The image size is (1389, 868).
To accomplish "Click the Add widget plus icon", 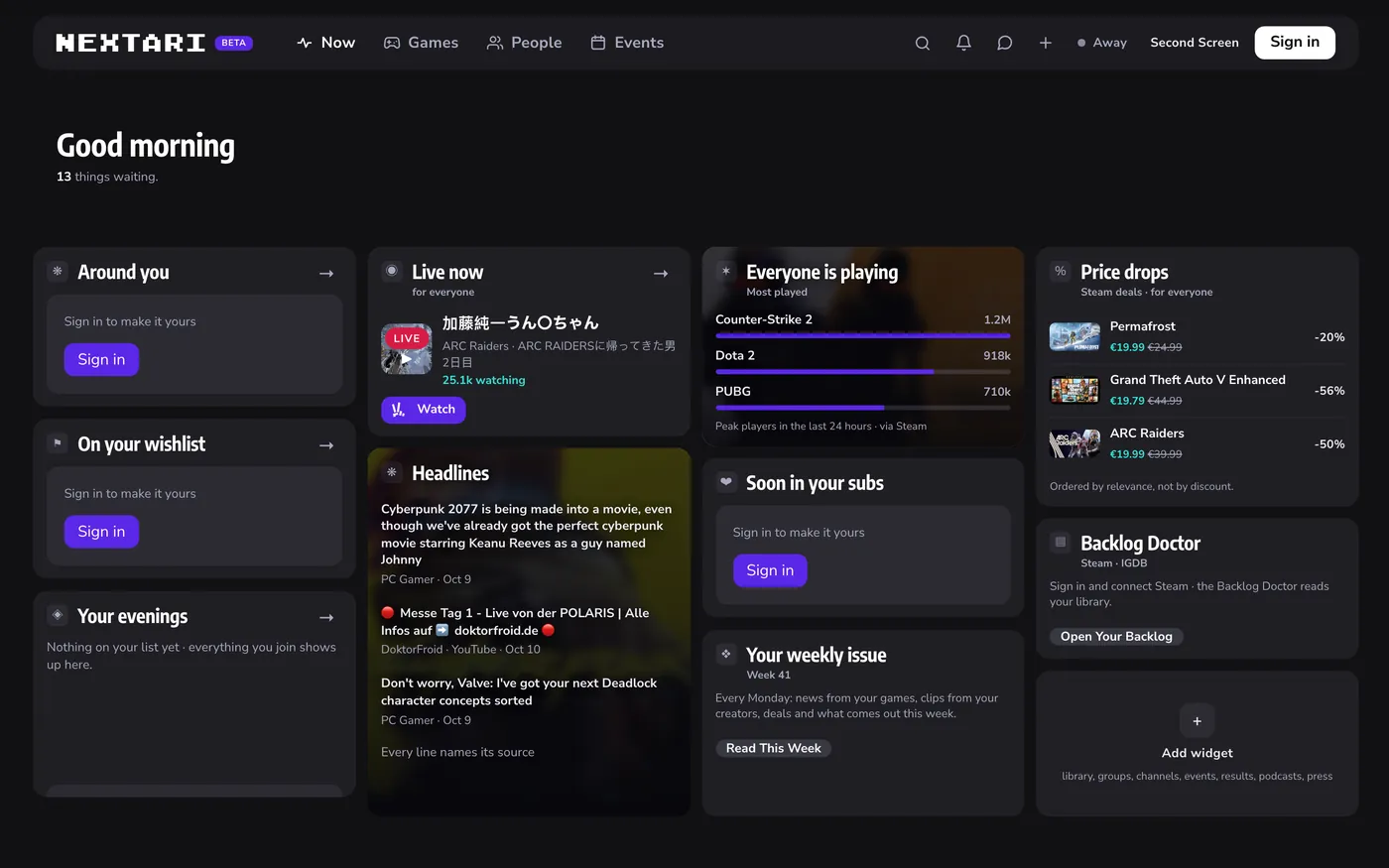I will [x=1197, y=721].
